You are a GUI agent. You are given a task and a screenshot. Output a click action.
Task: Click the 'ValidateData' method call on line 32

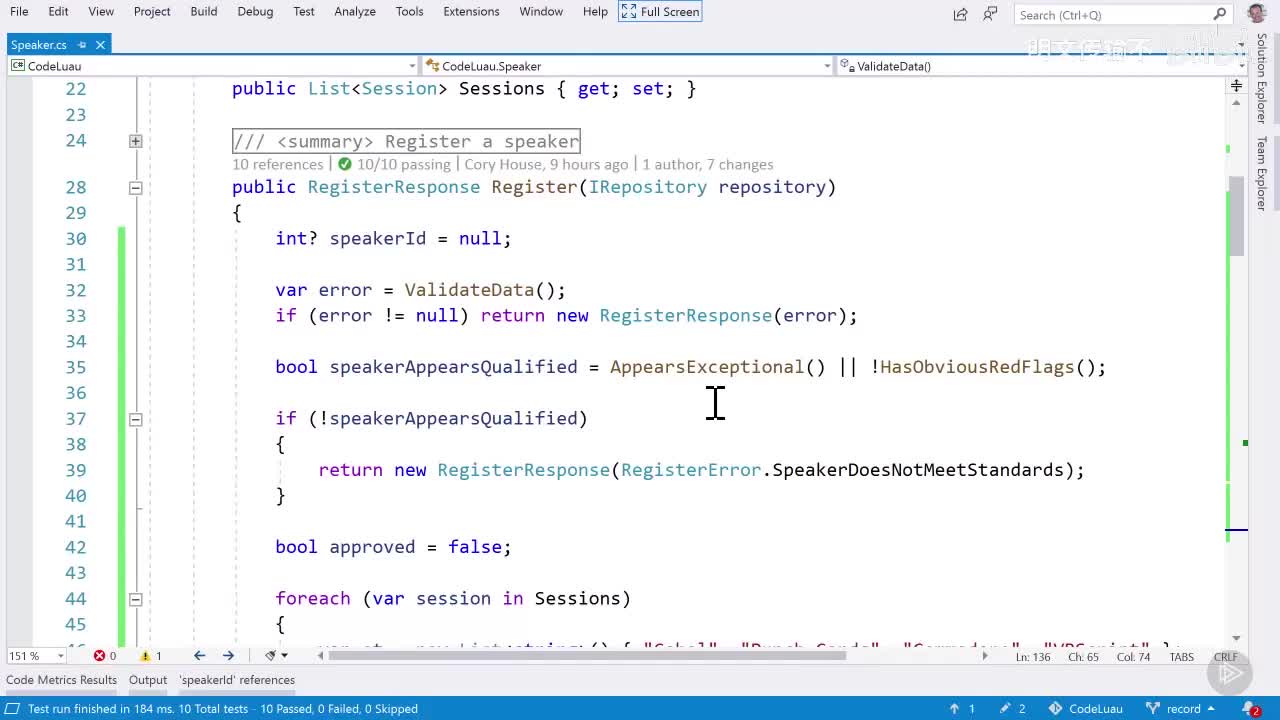coord(469,290)
